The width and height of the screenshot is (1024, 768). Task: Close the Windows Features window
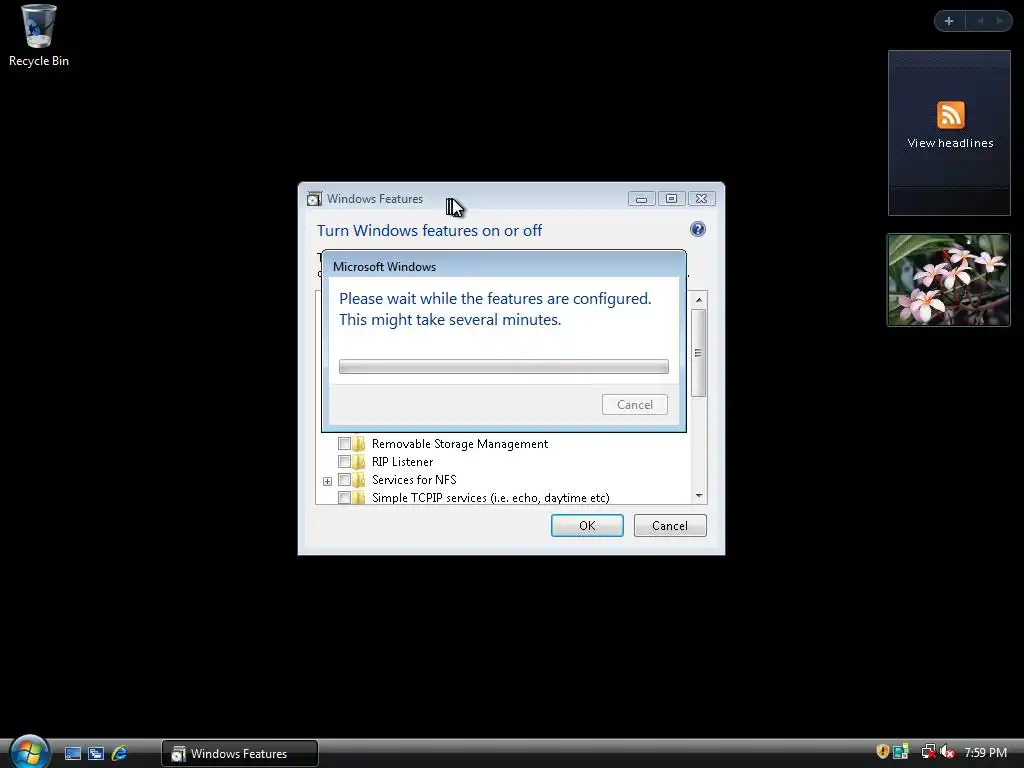click(701, 199)
